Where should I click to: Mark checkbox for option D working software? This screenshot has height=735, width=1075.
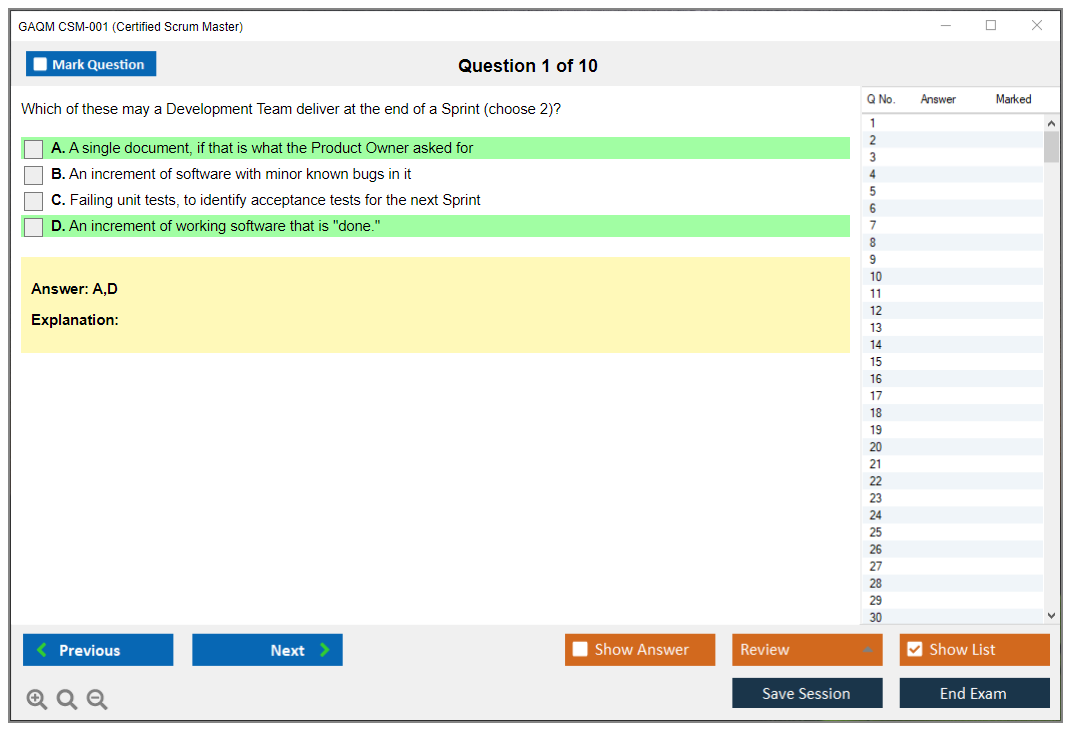point(34,227)
